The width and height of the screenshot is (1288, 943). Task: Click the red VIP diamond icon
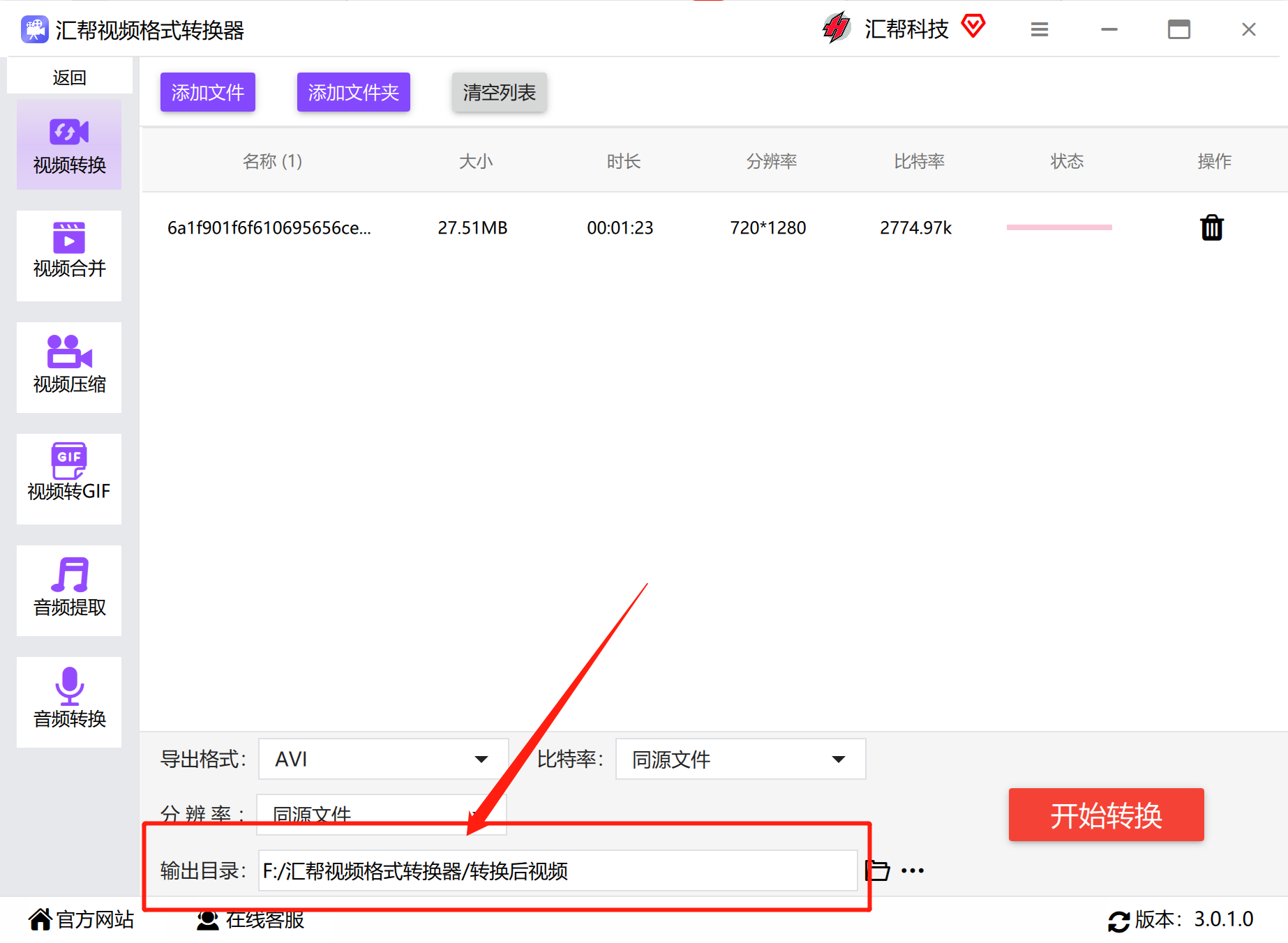point(973,27)
